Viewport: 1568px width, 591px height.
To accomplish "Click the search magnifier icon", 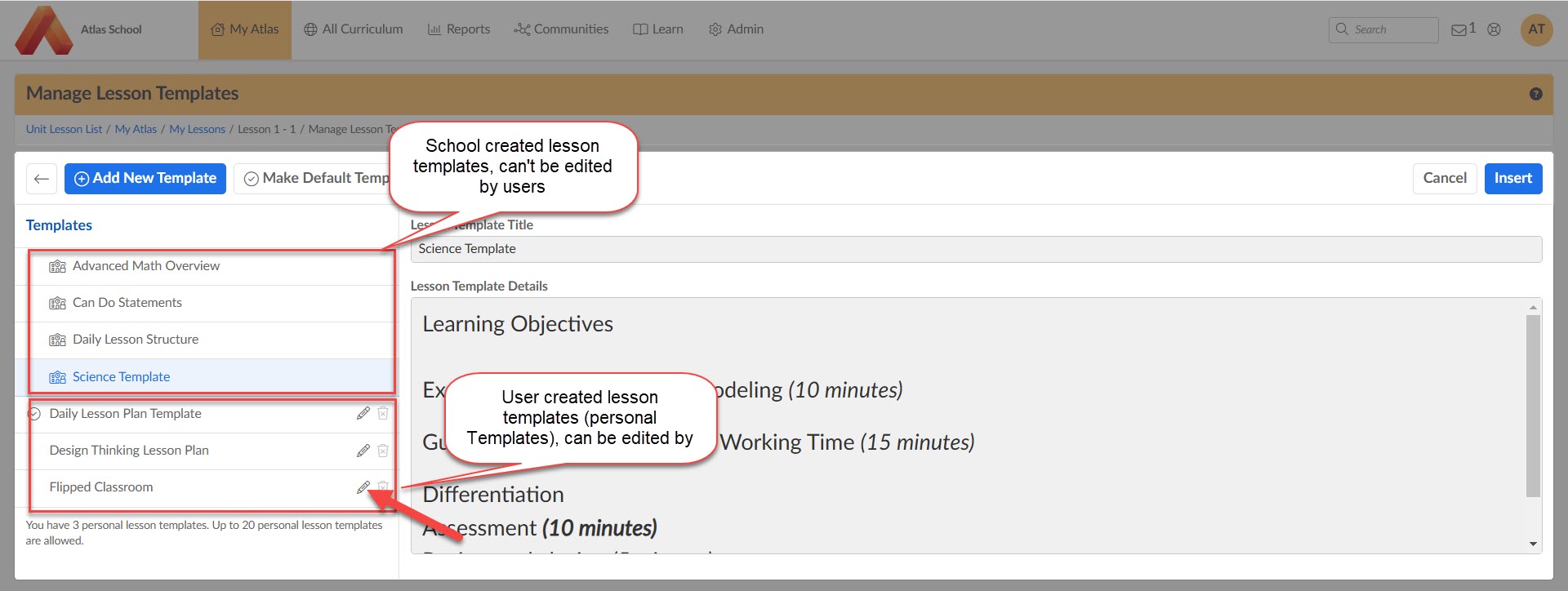I will (1342, 29).
